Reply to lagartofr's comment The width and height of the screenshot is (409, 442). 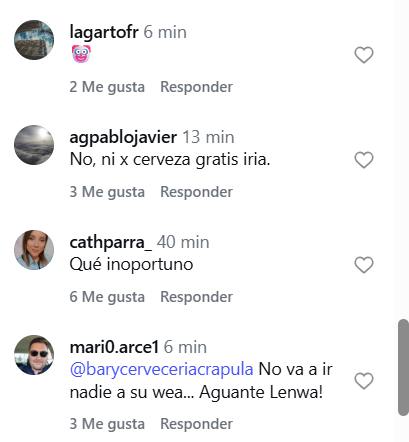[x=196, y=87]
